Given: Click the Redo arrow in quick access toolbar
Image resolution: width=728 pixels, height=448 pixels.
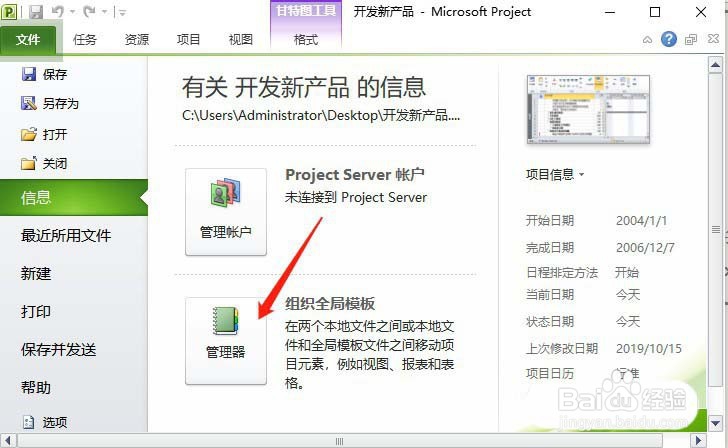Looking at the screenshot, I should tap(89, 12).
